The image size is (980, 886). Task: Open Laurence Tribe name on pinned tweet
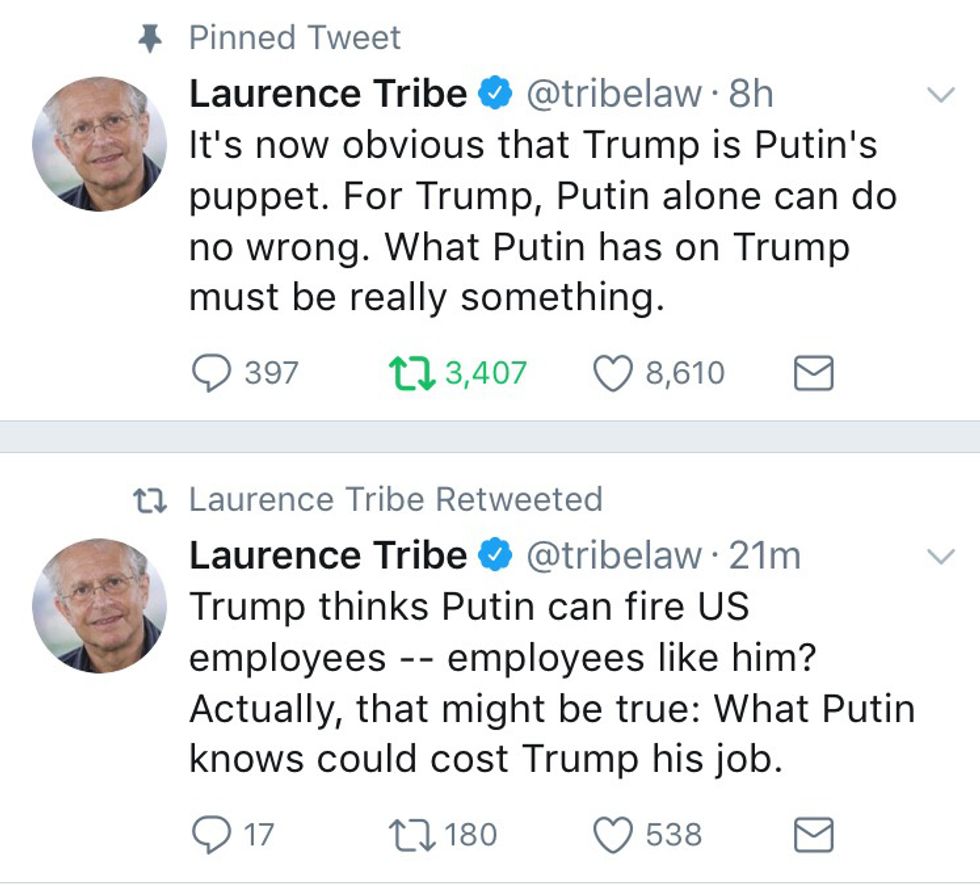click(x=328, y=95)
